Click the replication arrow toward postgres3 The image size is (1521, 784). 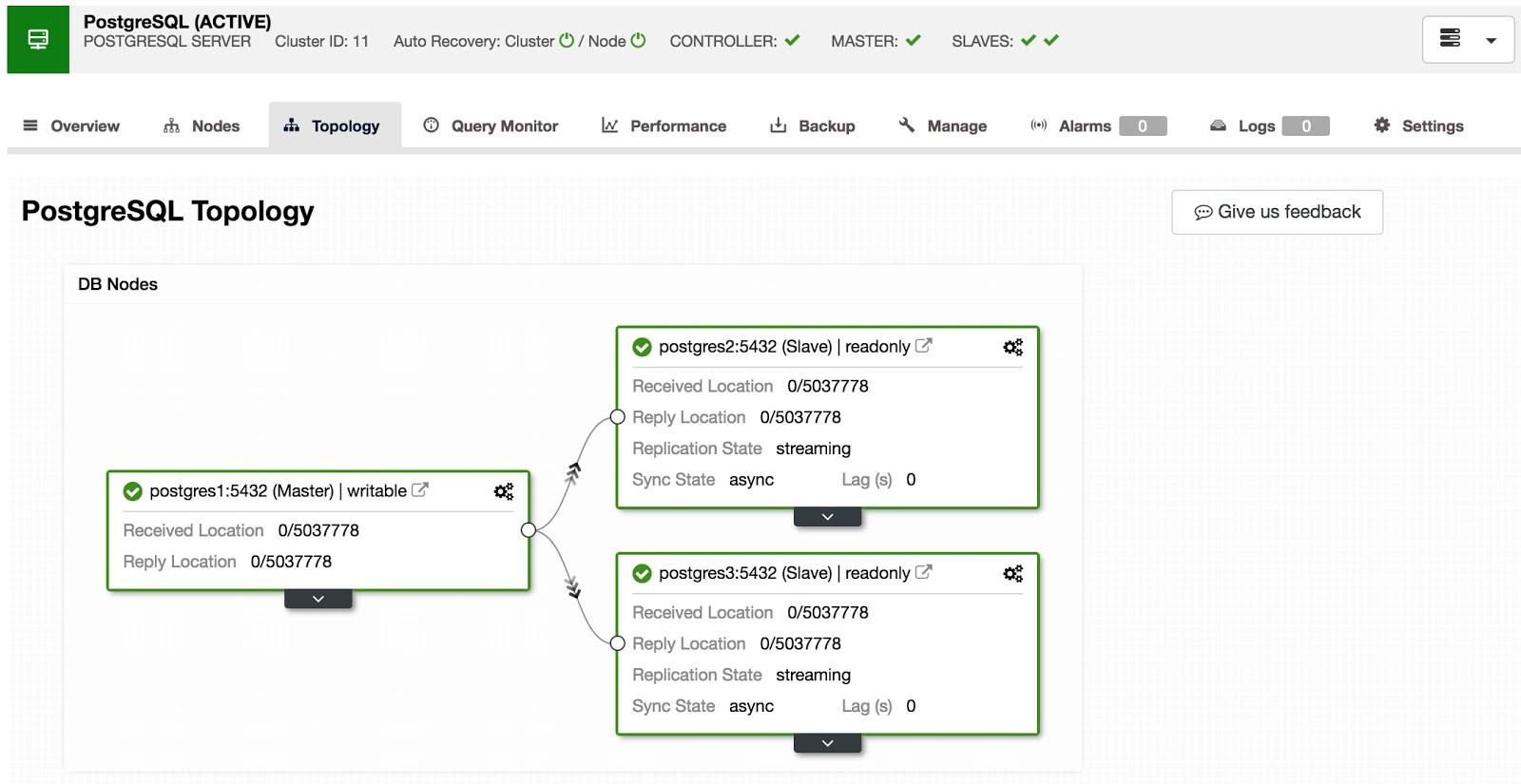pos(573,588)
